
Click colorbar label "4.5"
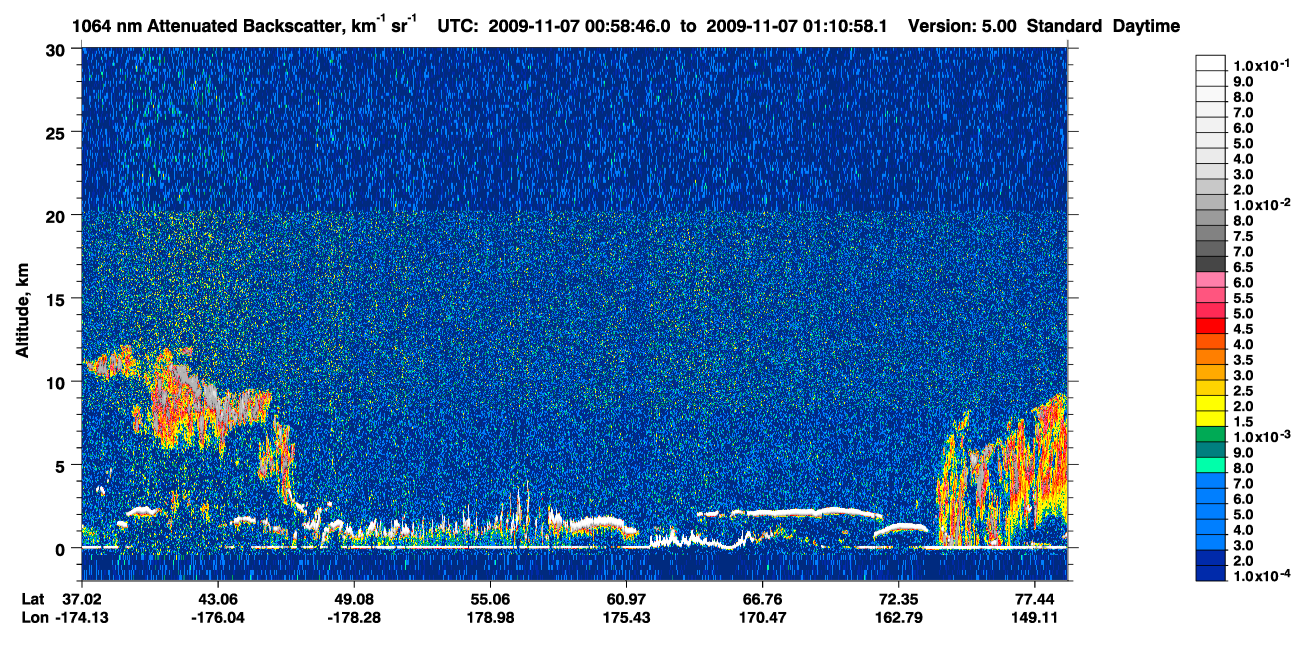pos(1244,329)
